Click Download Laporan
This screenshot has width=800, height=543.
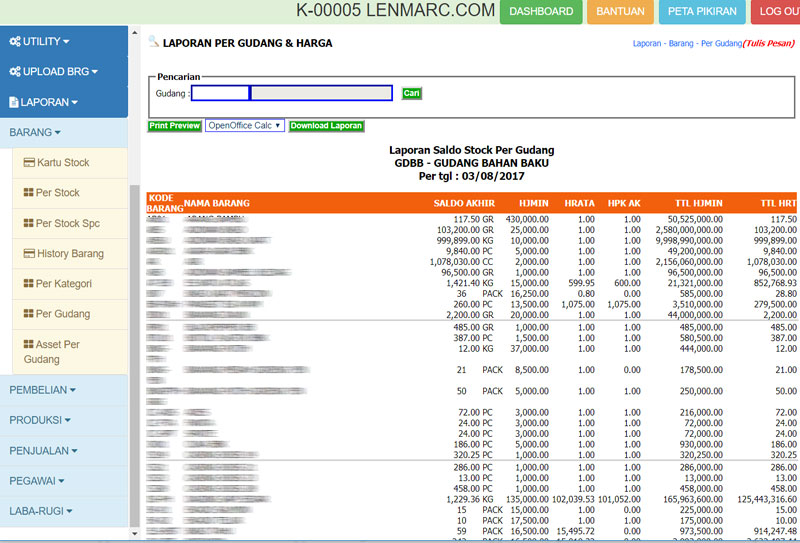(x=327, y=126)
